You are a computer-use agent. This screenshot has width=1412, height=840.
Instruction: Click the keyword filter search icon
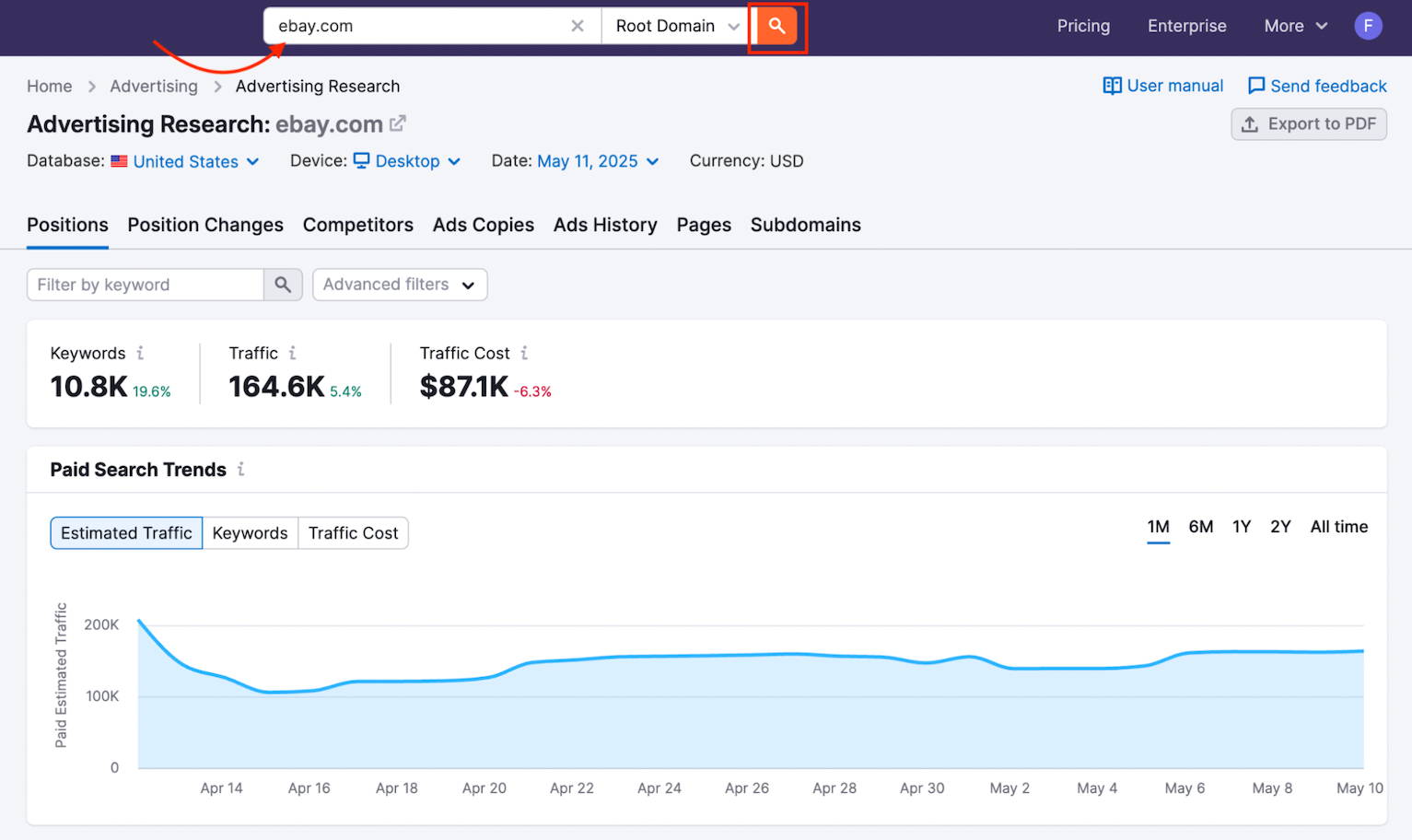(x=283, y=286)
